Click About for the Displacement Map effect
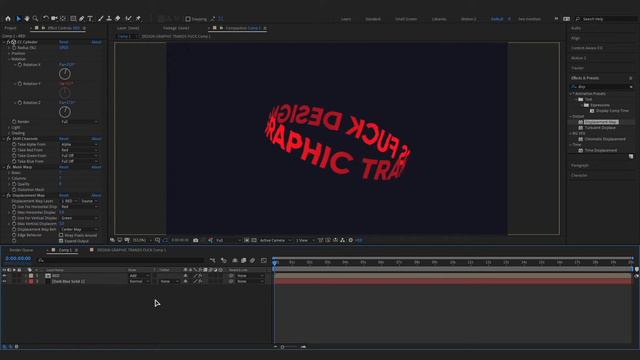The image size is (640, 360). (96, 196)
